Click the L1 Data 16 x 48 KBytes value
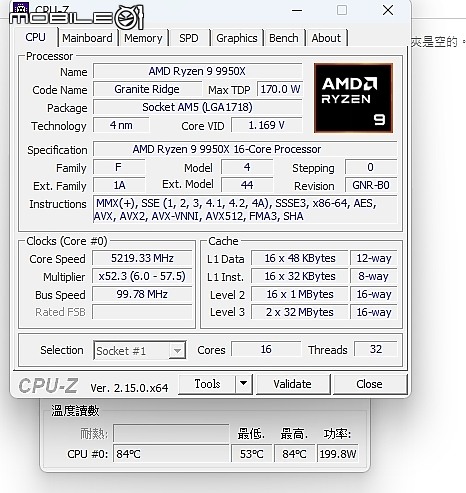466x493 pixels. [x=300, y=258]
